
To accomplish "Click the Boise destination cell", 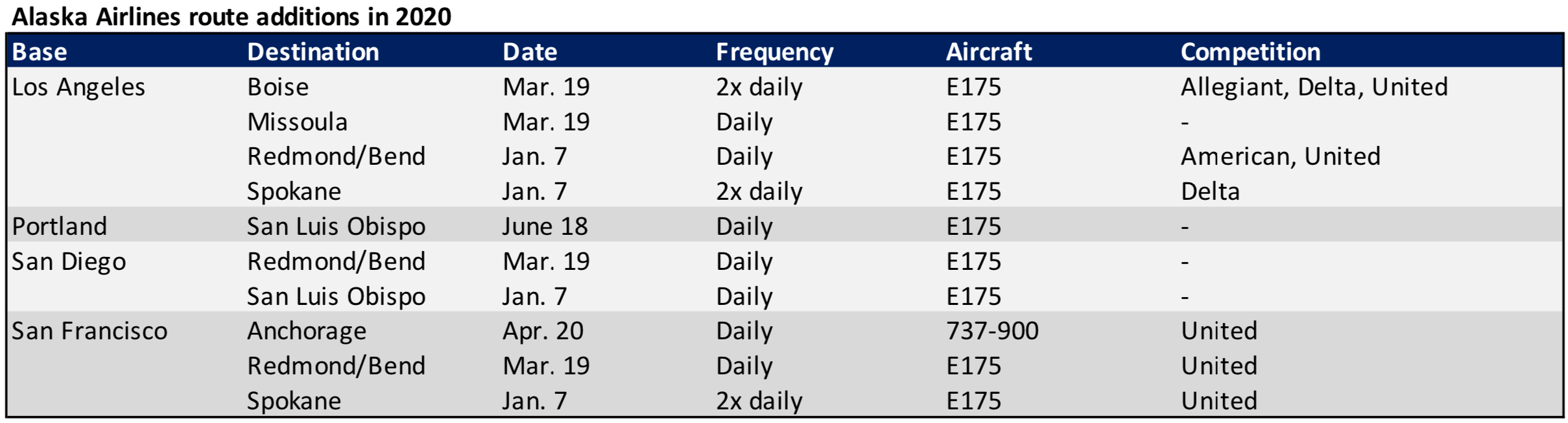I will click(278, 87).
